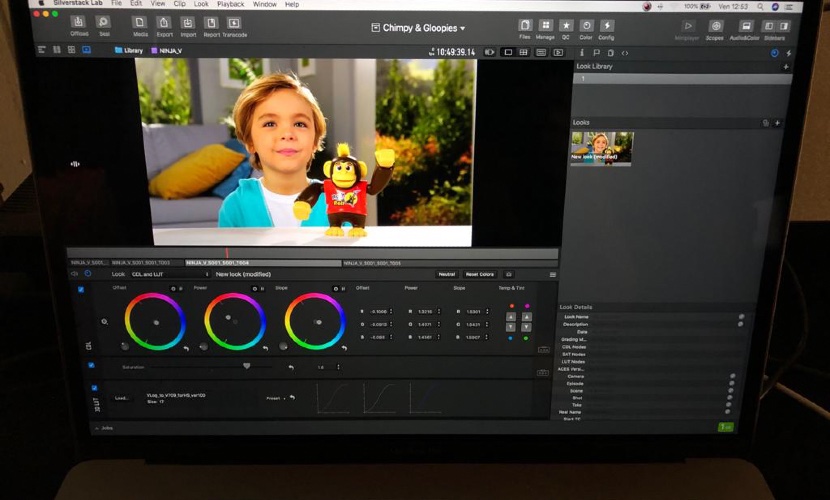Click the Neutral button

tap(446, 274)
